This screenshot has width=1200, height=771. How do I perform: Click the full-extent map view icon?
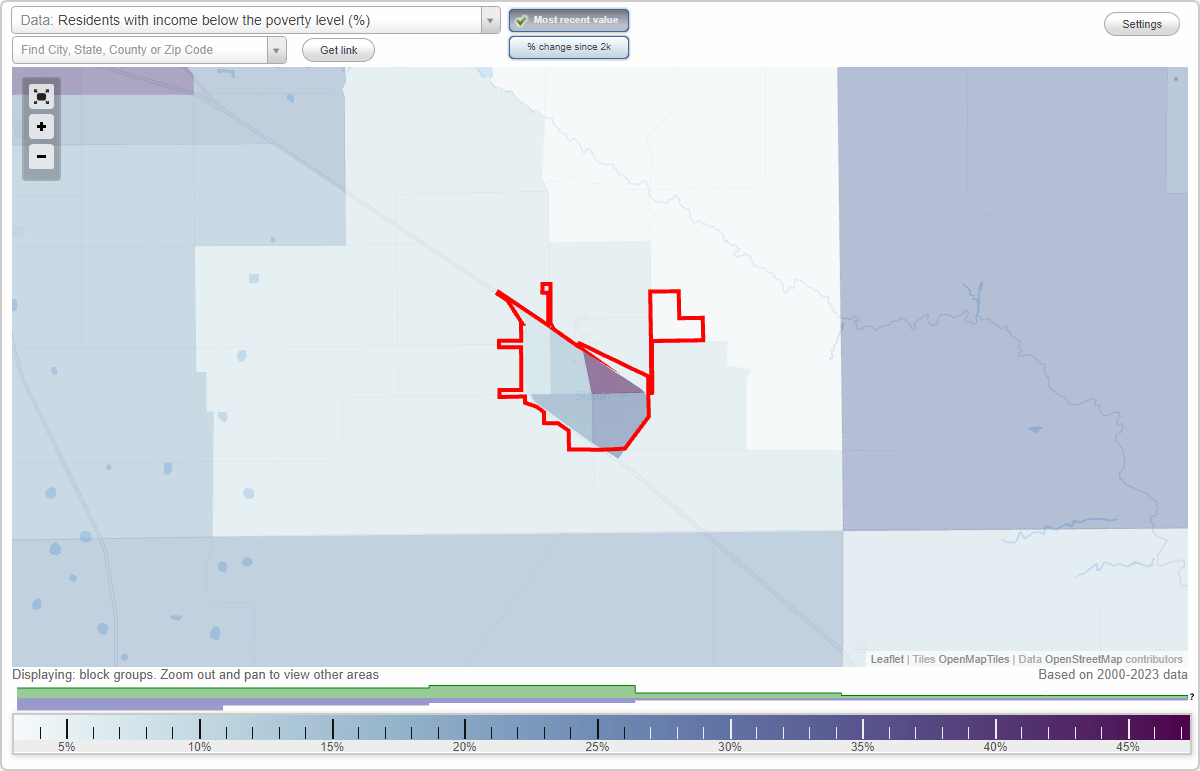(x=41, y=96)
